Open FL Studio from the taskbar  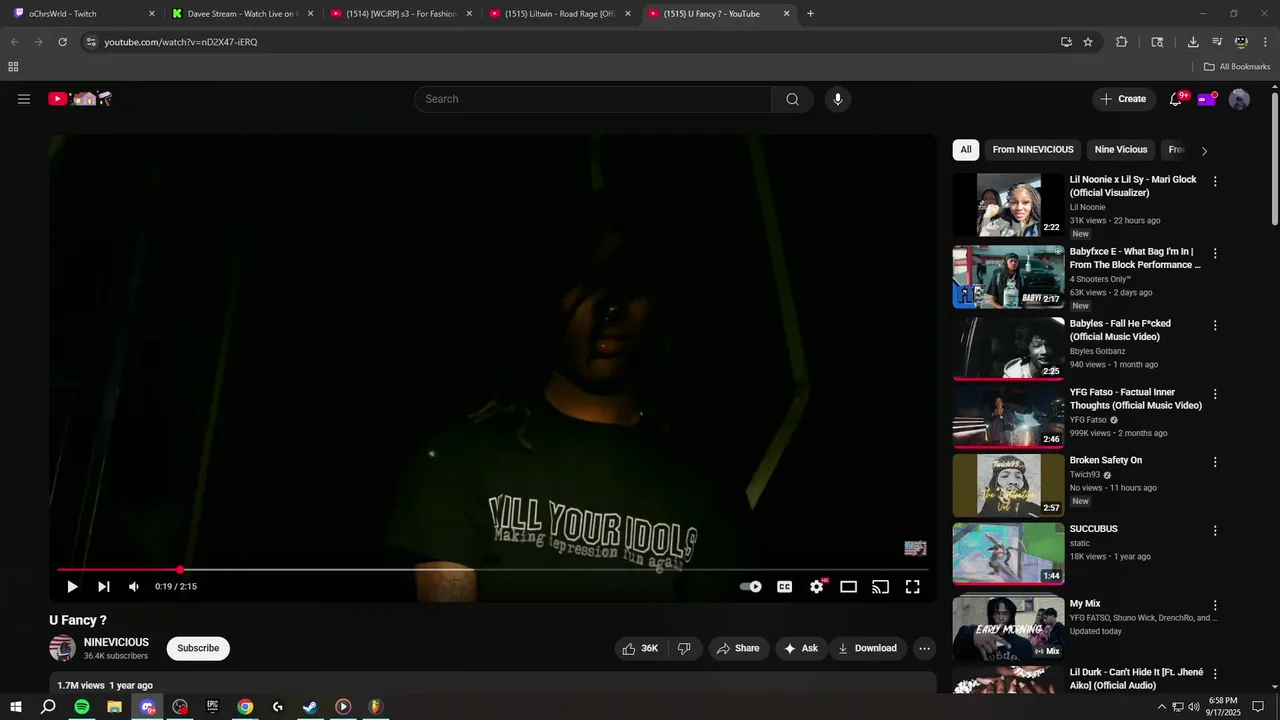pyautogui.click(x=375, y=707)
